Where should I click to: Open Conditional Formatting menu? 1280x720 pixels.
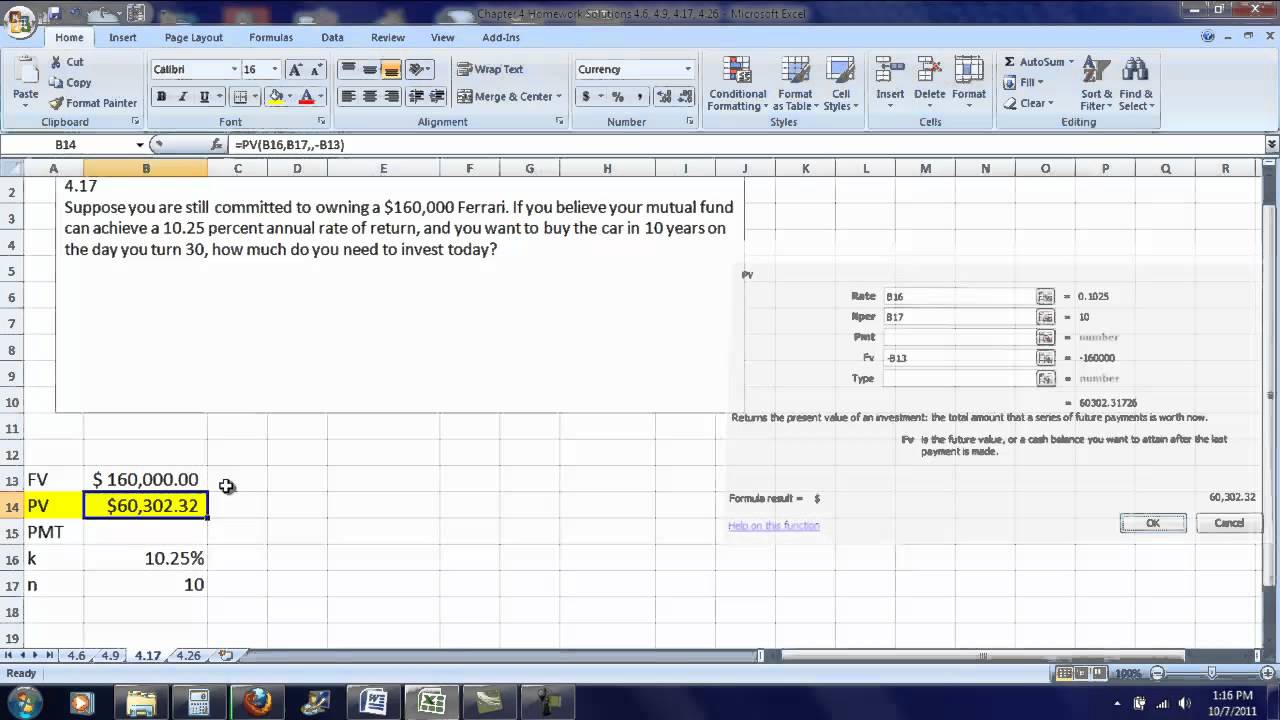pos(737,84)
